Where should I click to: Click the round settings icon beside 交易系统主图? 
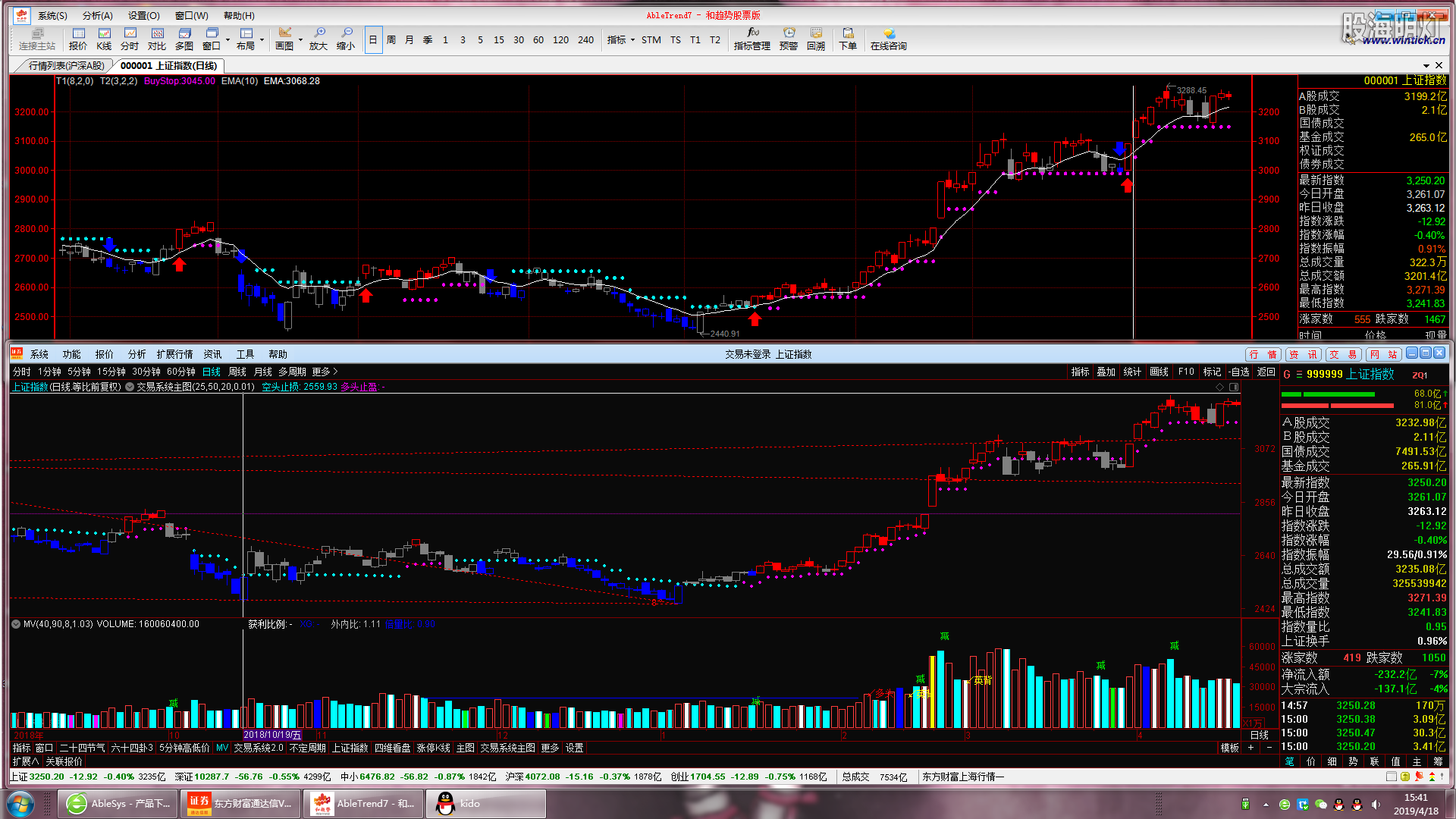tap(130, 387)
